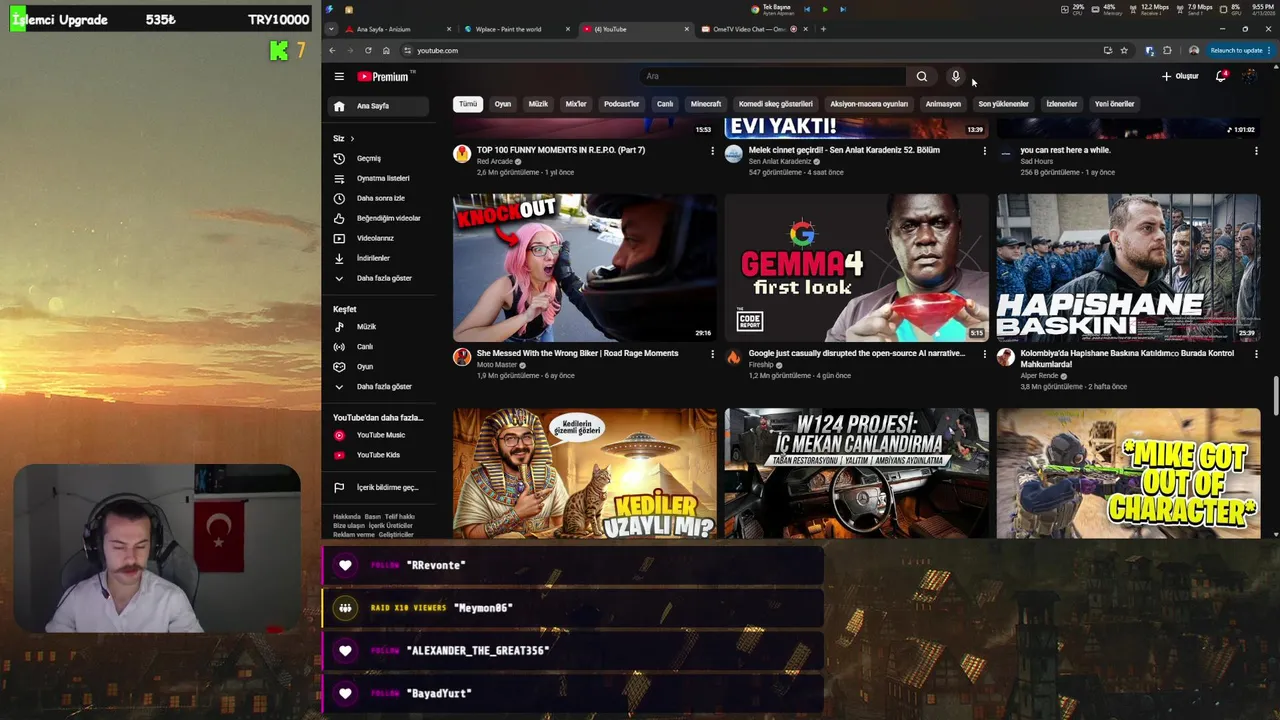
Task: Click the Oluştur create button
Action: pyautogui.click(x=1180, y=76)
